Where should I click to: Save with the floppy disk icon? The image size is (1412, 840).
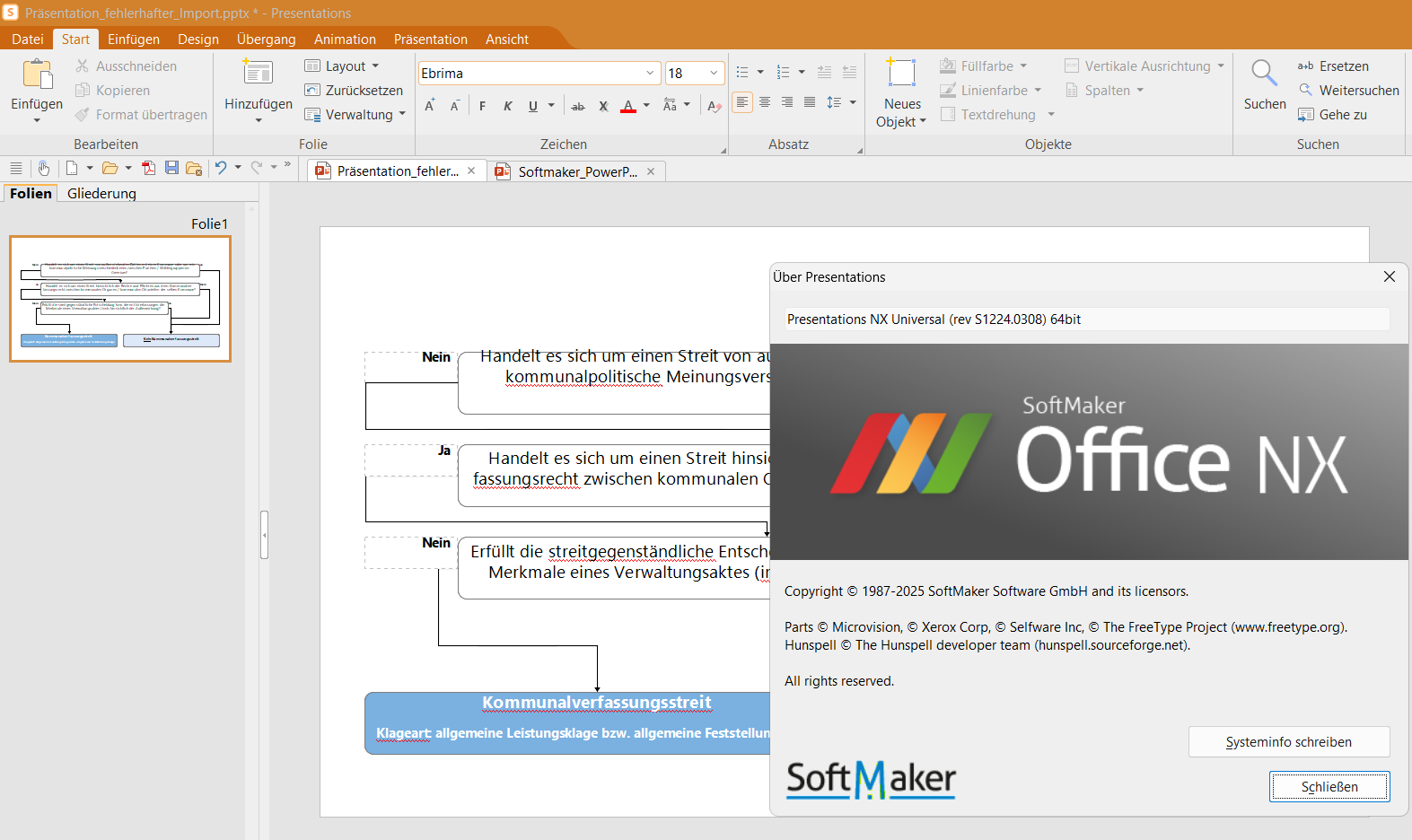(x=171, y=168)
